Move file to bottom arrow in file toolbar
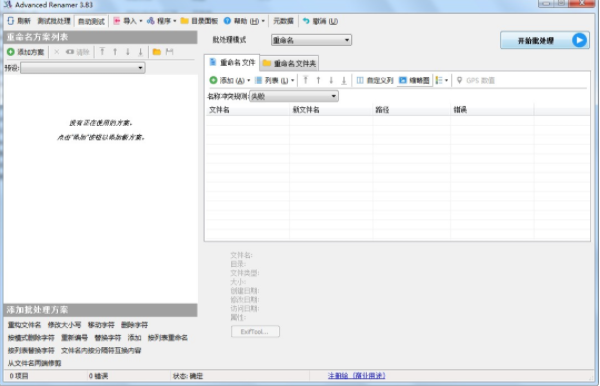This screenshot has height=386, width=600. 344,80
